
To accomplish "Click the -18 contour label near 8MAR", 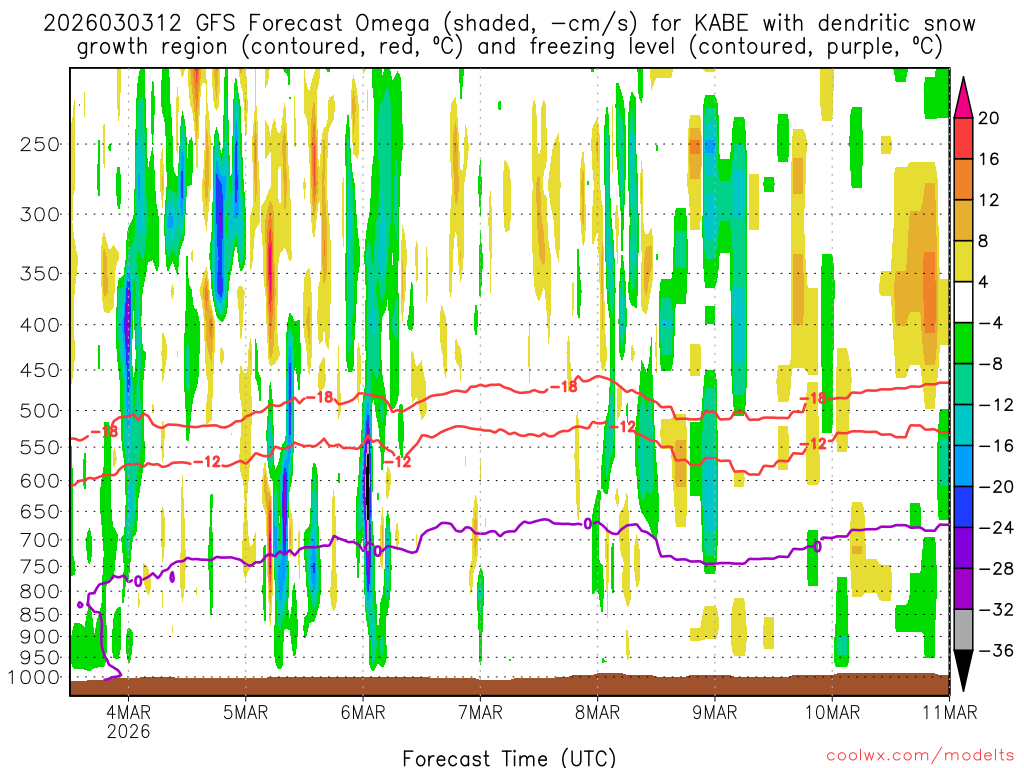I will pyautogui.click(x=563, y=387).
